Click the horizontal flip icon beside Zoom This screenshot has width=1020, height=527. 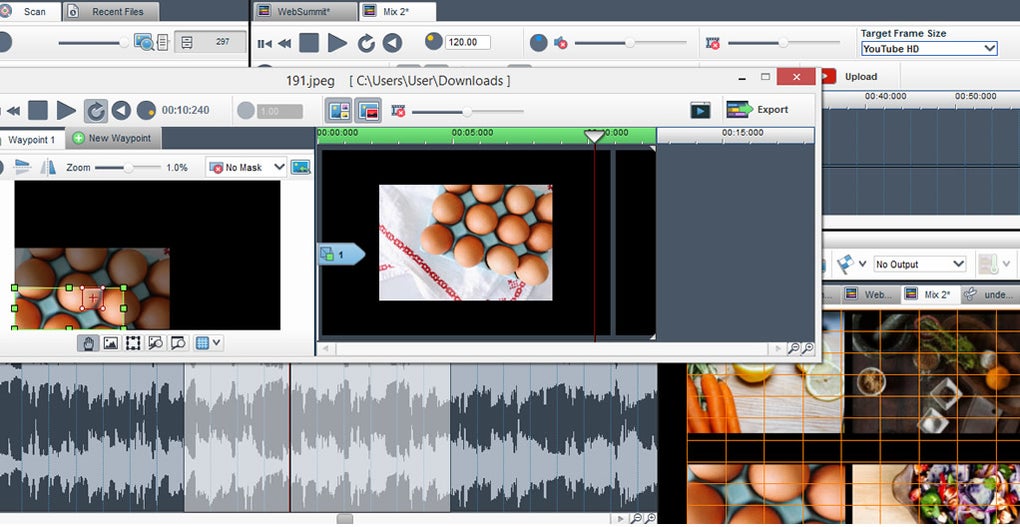(x=23, y=167)
